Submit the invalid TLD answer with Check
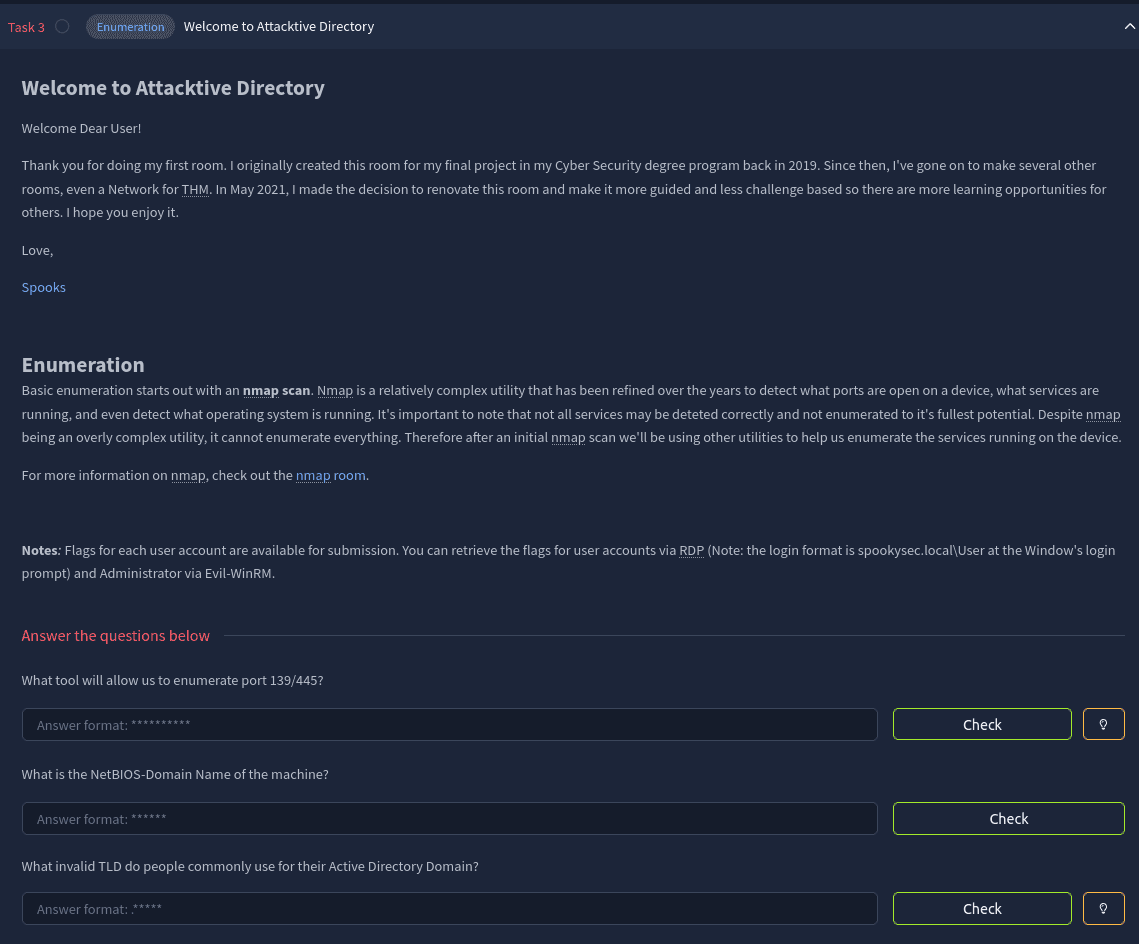The image size is (1139, 944). 981,908
